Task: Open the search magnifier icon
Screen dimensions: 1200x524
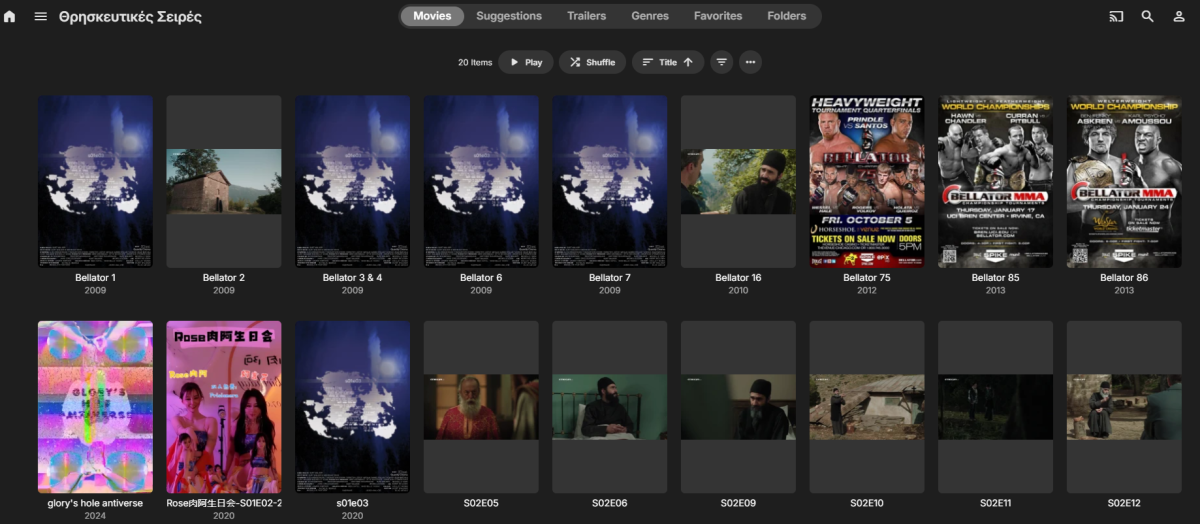Action: point(1148,17)
